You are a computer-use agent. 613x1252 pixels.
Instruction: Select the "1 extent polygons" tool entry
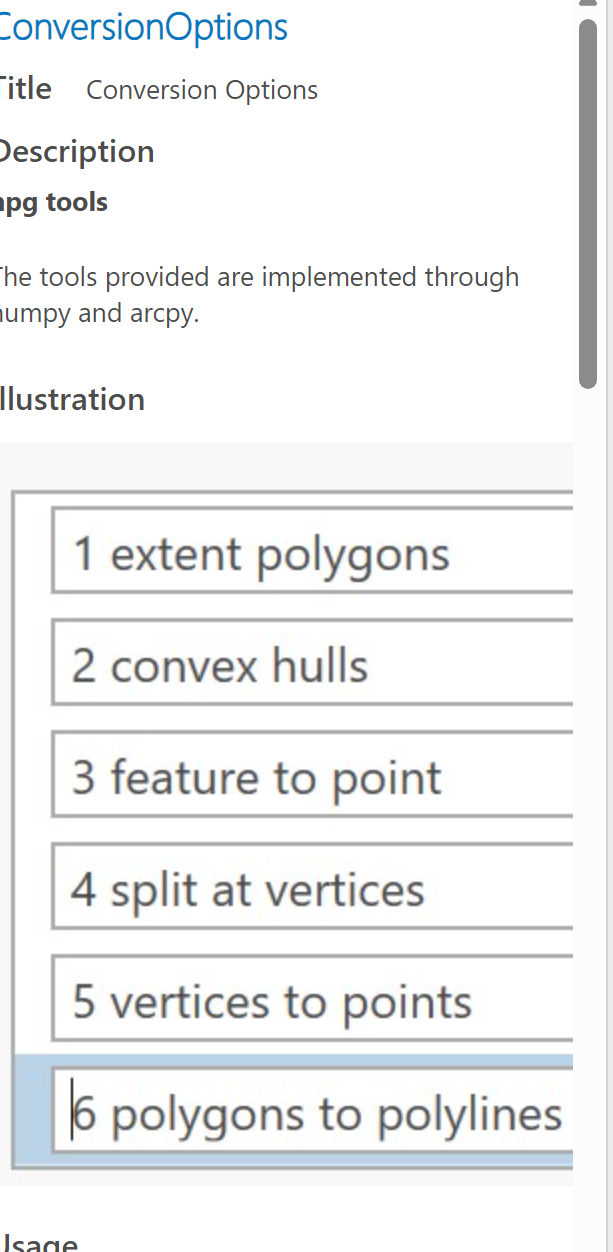pyautogui.click(x=300, y=552)
